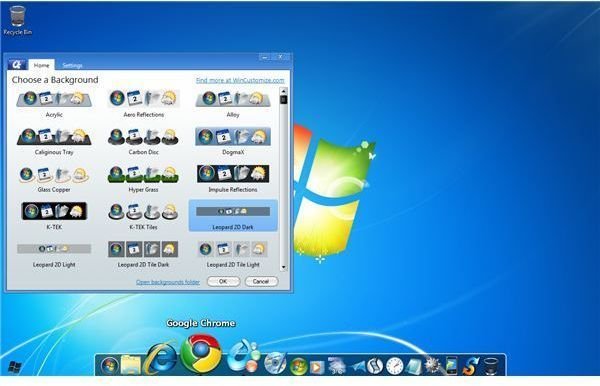The height and width of the screenshot is (386, 600).
Task: Select the Leopard 2D Dark background
Action: (x=233, y=216)
